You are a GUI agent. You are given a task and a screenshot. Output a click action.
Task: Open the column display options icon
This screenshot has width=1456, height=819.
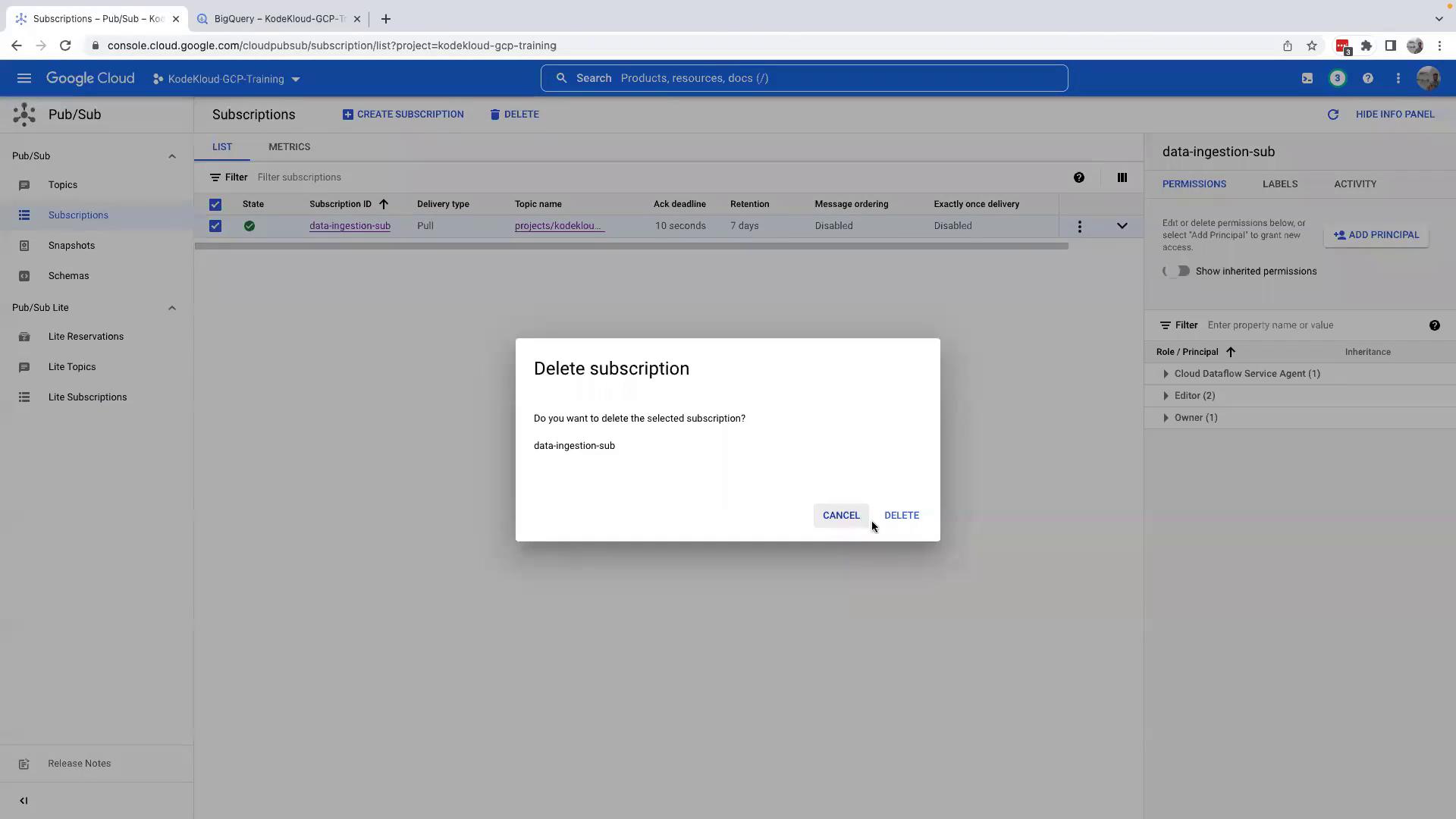coord(1122,177)
